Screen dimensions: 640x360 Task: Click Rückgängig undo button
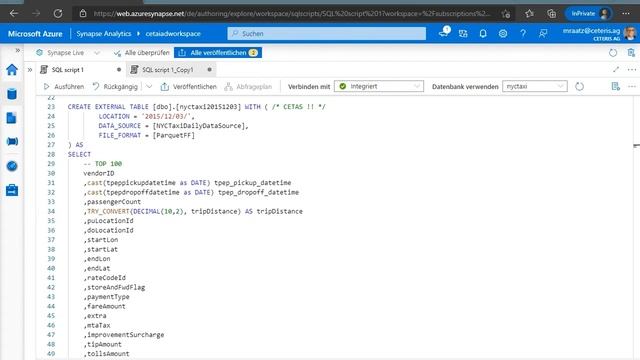click(x=115, y=87)
